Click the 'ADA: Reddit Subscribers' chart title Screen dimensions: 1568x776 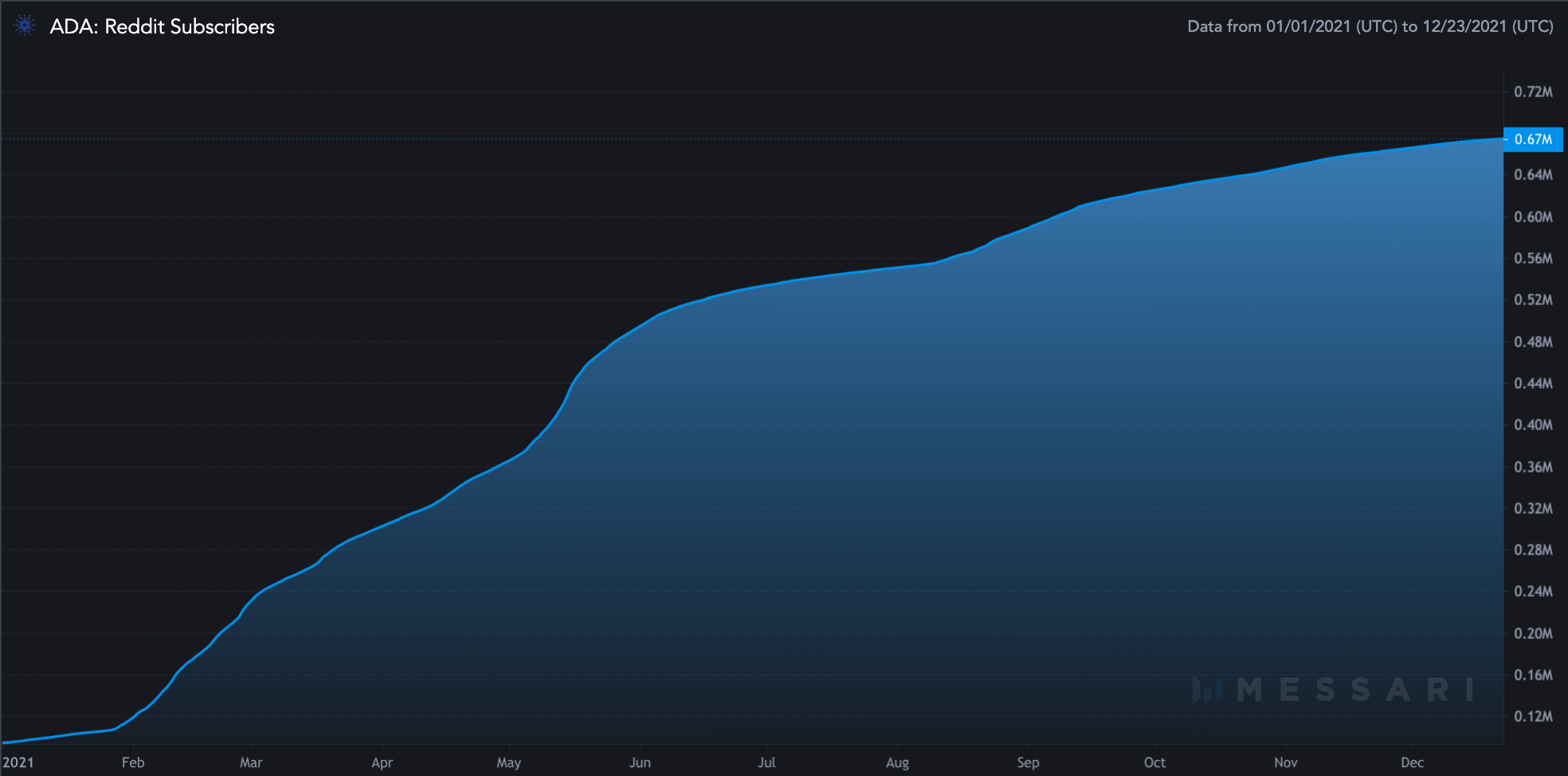[162, 26]
